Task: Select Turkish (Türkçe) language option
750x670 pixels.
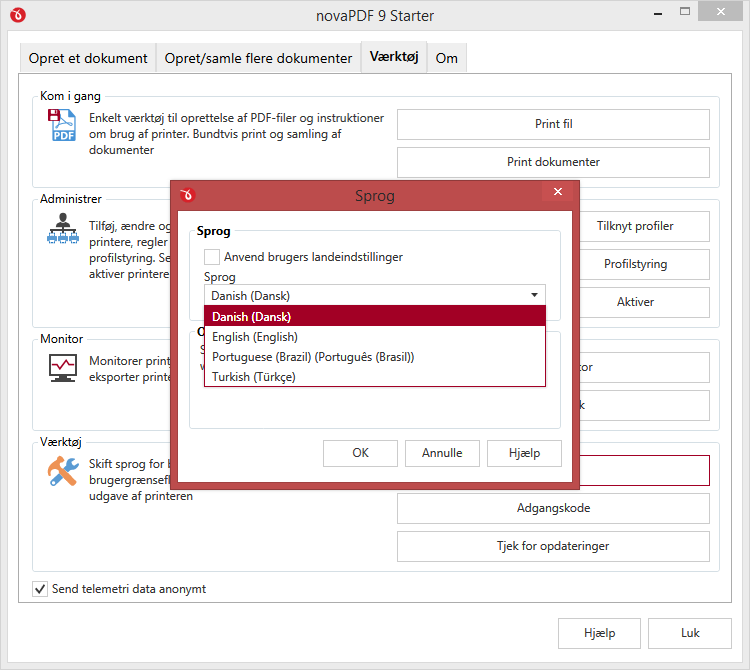Action: (x=375, y=377)
